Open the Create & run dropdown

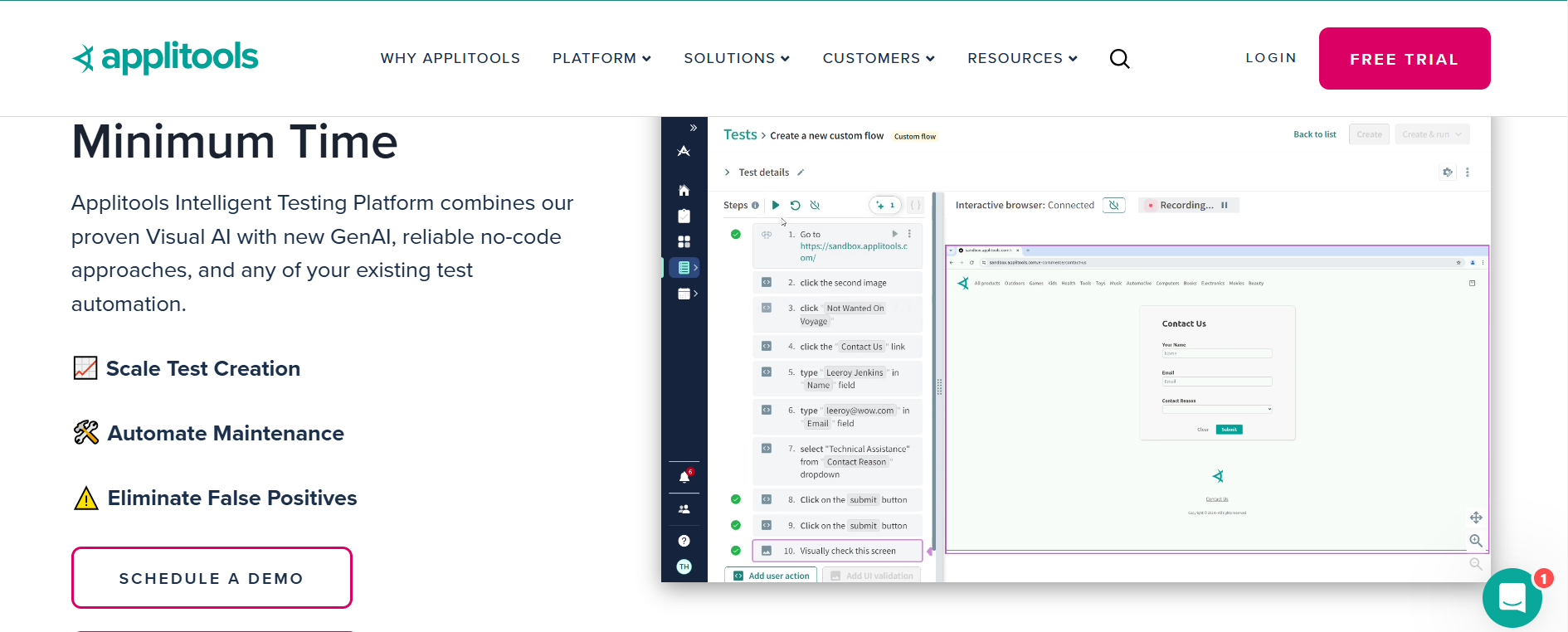(x=1432, y=134)
